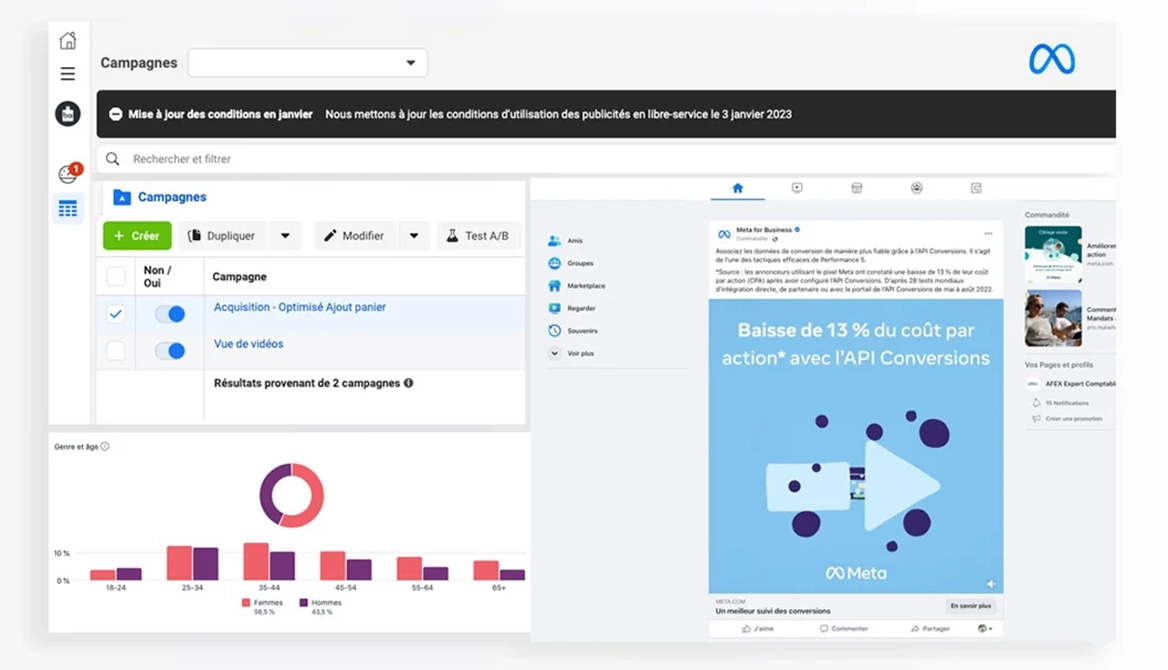Open Acquisition - Optimisé Ajout panier campaign
1168x670 pixels.
(x=299, y=307)
